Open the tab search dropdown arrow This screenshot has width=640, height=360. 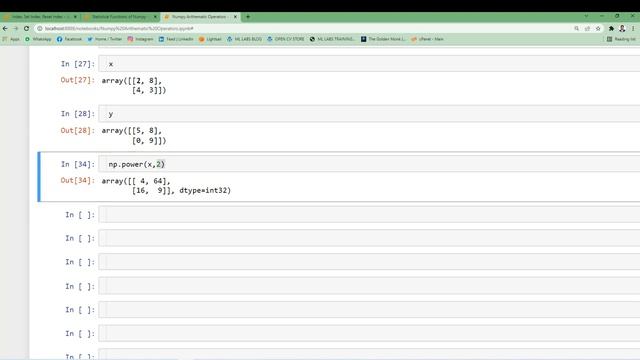[x=586, y=16]
